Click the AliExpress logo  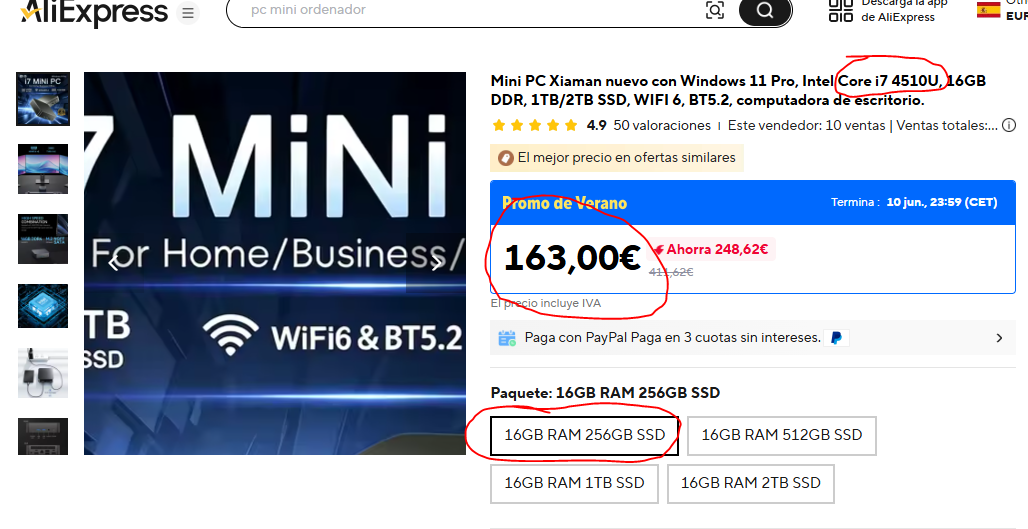coord(94,12)
